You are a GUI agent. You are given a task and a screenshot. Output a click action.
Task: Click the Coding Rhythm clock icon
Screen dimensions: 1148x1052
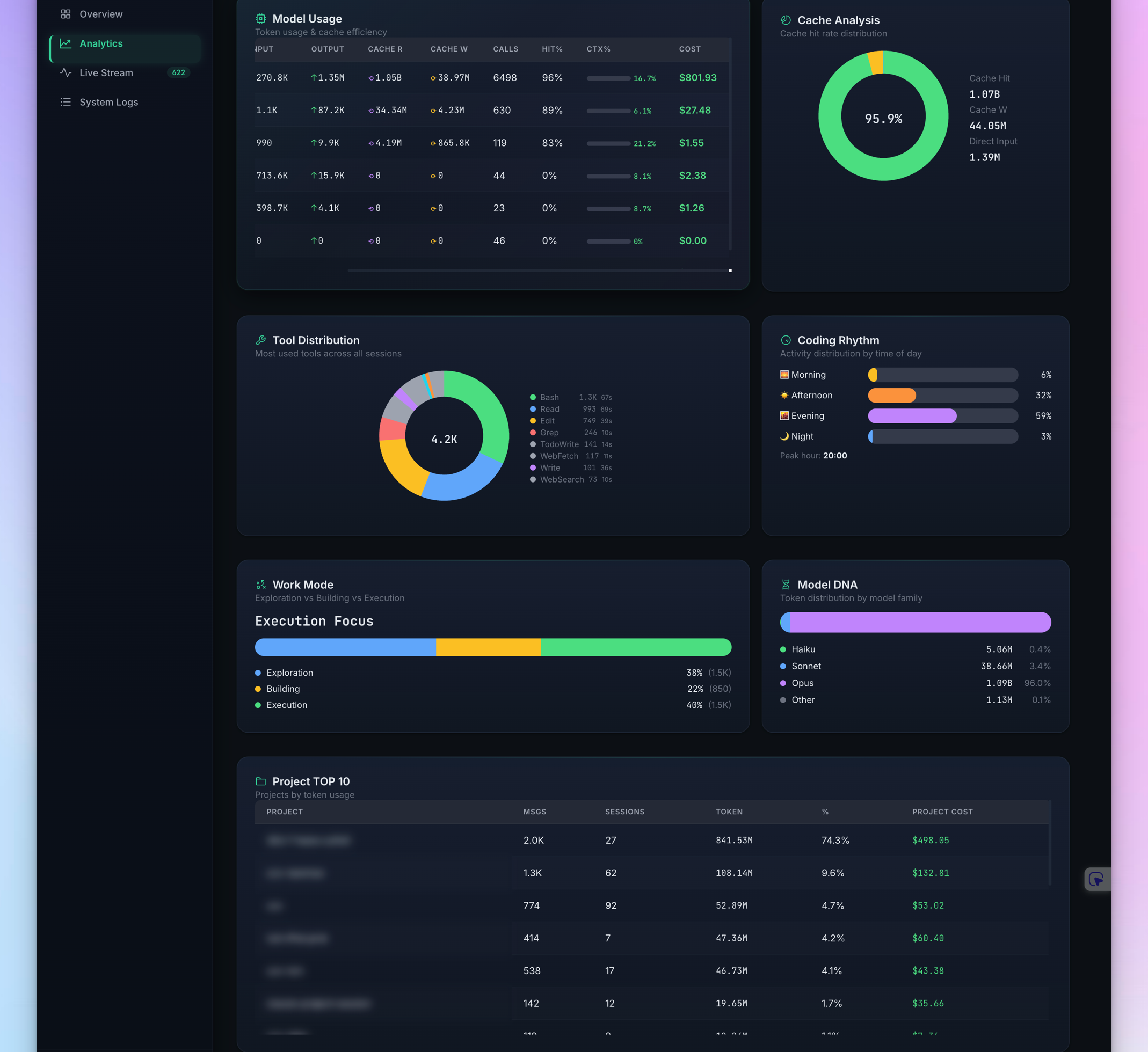coord(786,340)
